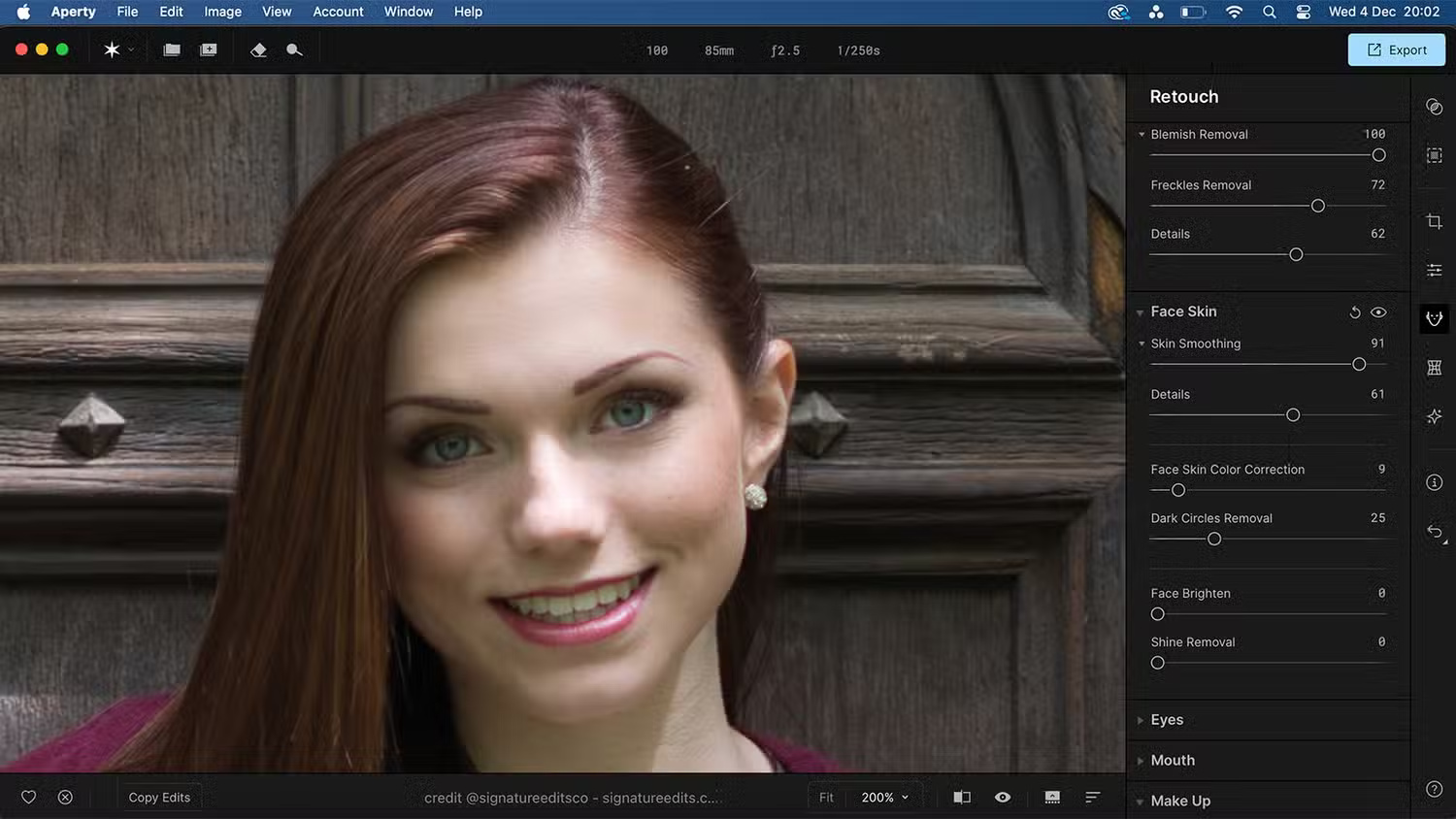Toggle before/after split compare view

pos(962,798)
